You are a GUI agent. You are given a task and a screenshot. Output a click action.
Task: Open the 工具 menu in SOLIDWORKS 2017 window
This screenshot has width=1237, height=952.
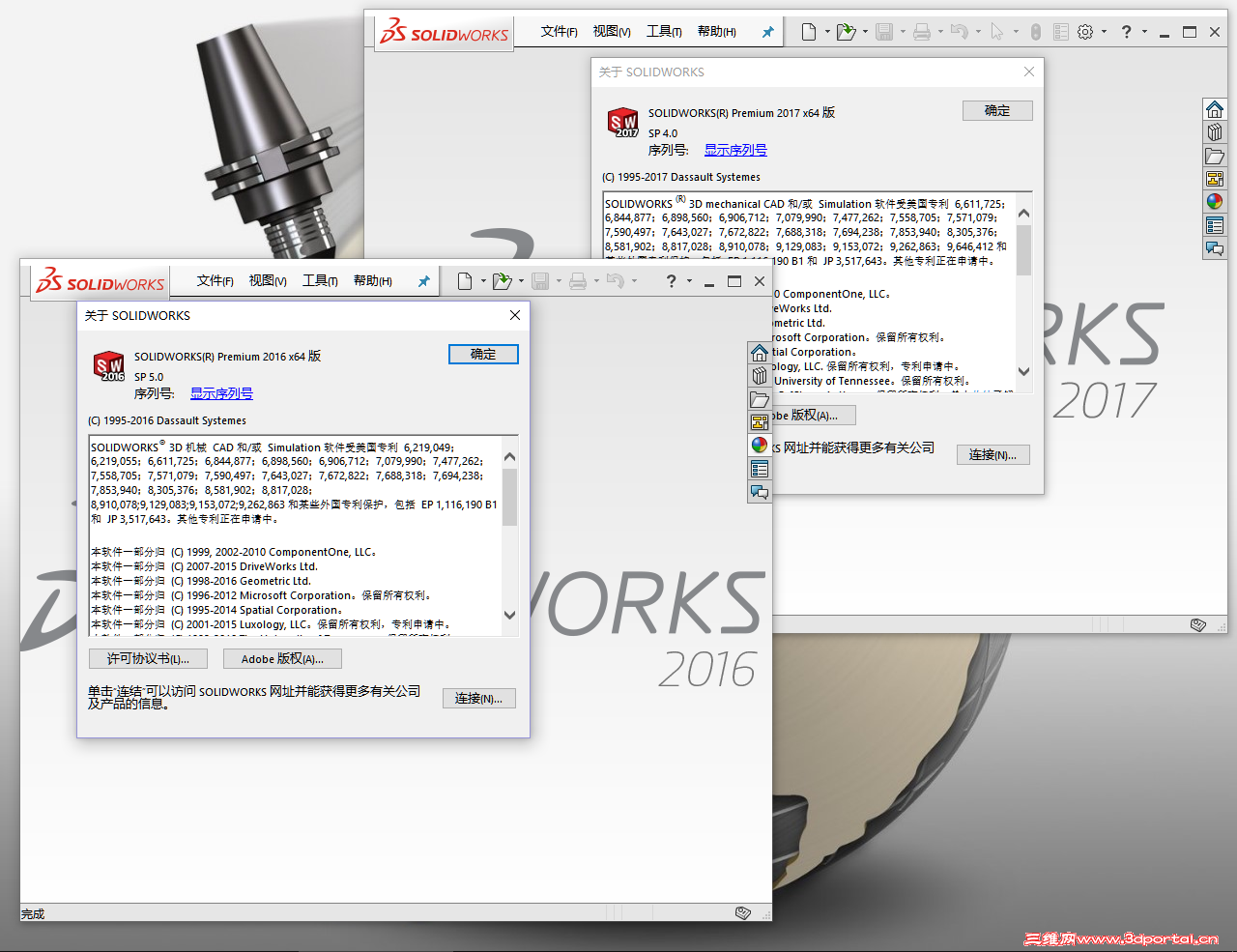664,32
